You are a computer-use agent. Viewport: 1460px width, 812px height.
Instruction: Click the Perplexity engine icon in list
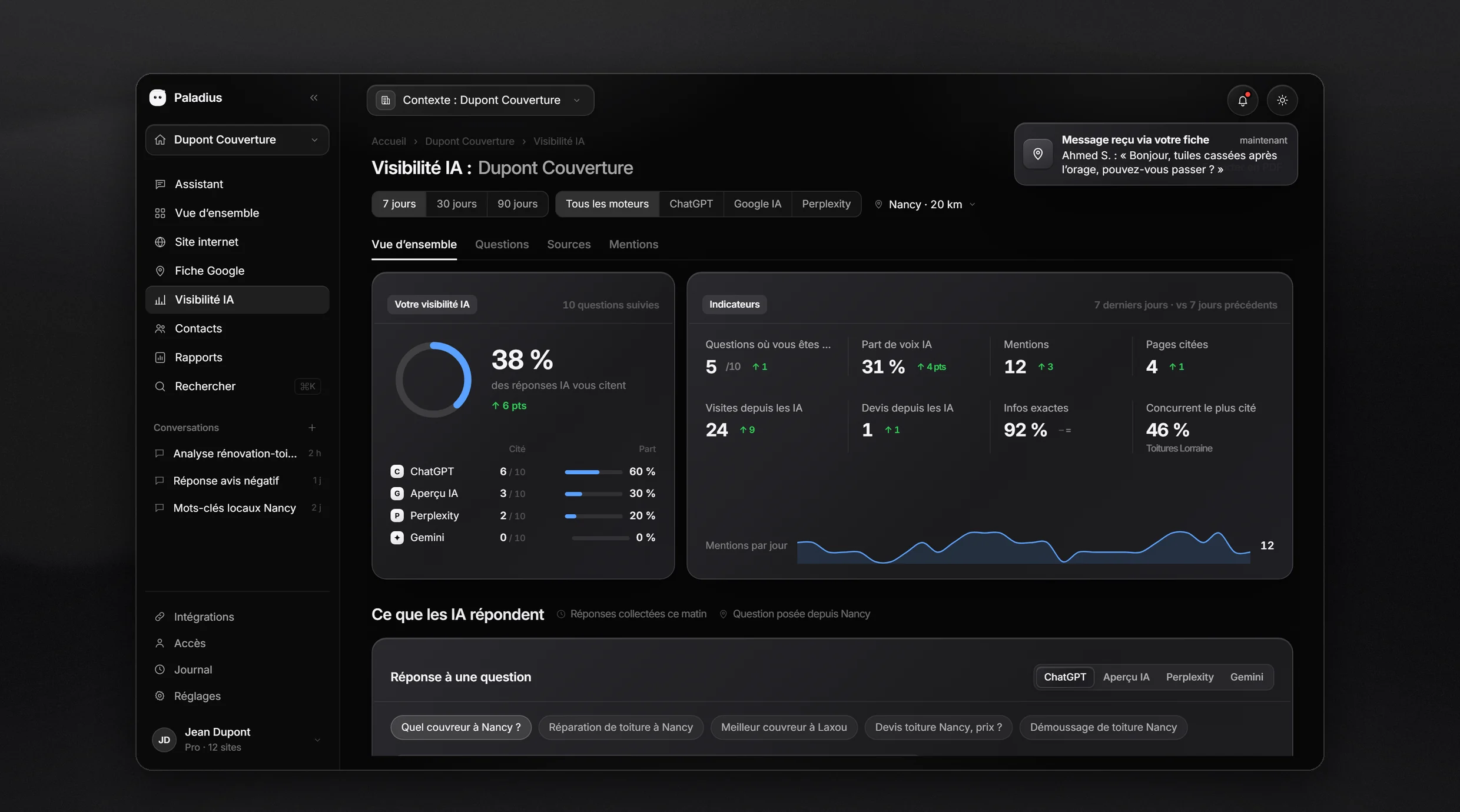pos(397,515)
